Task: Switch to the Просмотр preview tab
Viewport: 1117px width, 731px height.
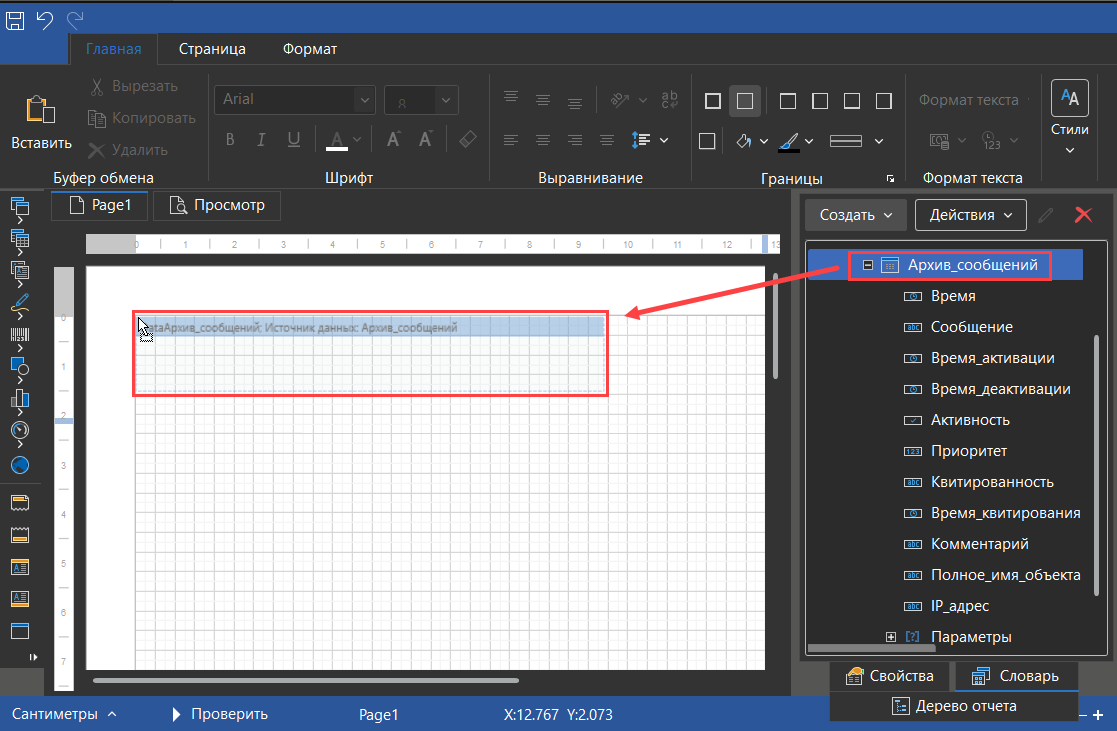Action: click(217, 205)
